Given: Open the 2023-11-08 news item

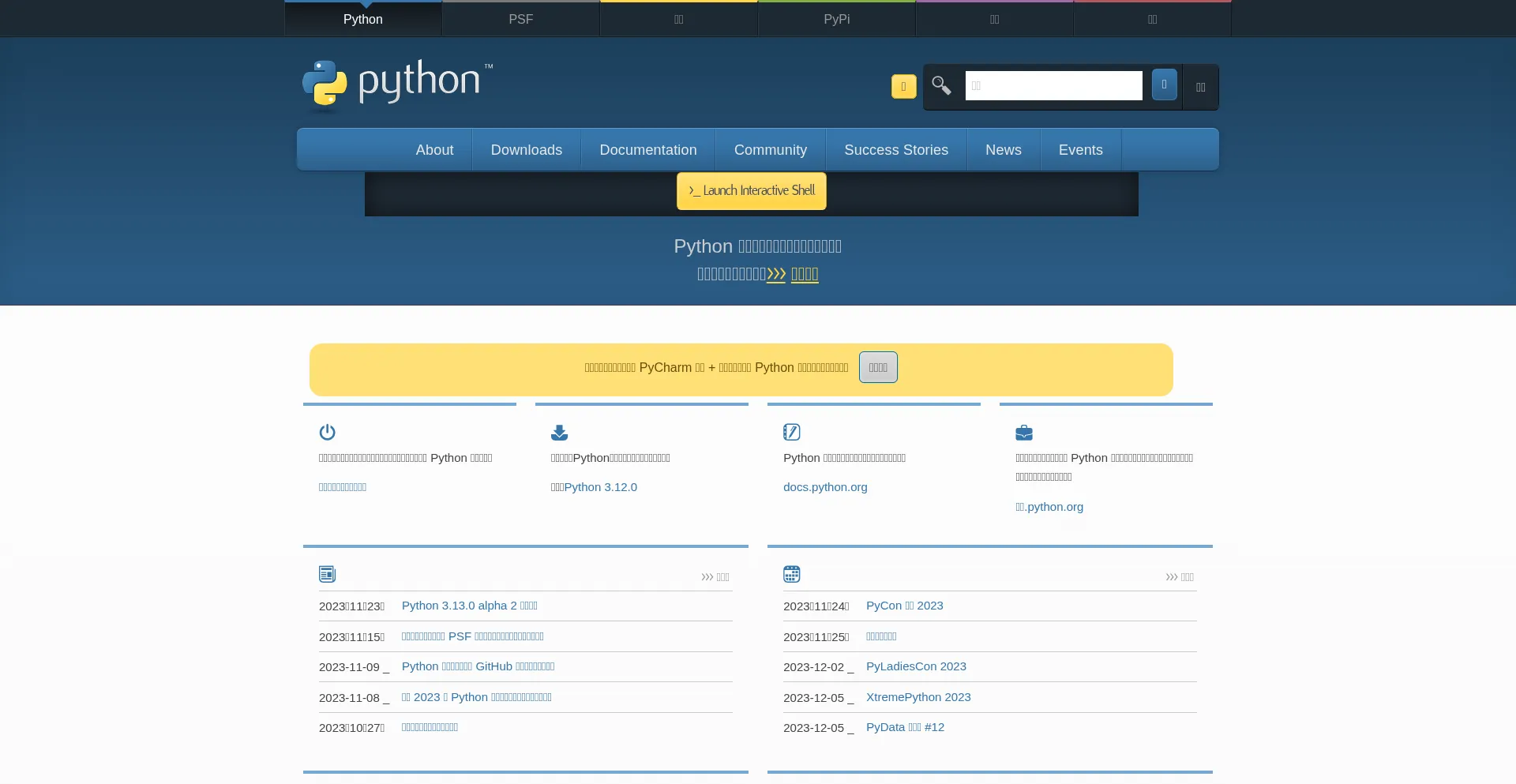Looking at the screenshot, I should pos(477,697).
